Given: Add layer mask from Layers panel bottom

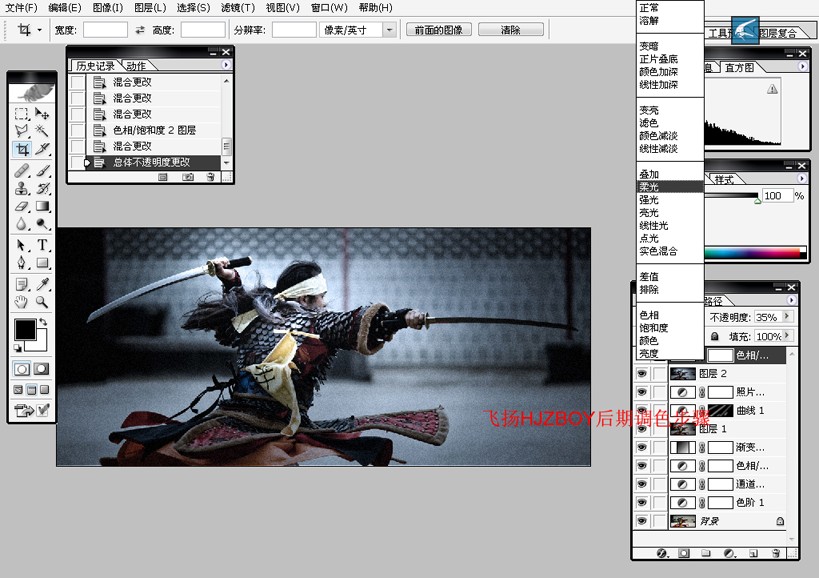Looking at the screenshot, I should click(684, 553).
